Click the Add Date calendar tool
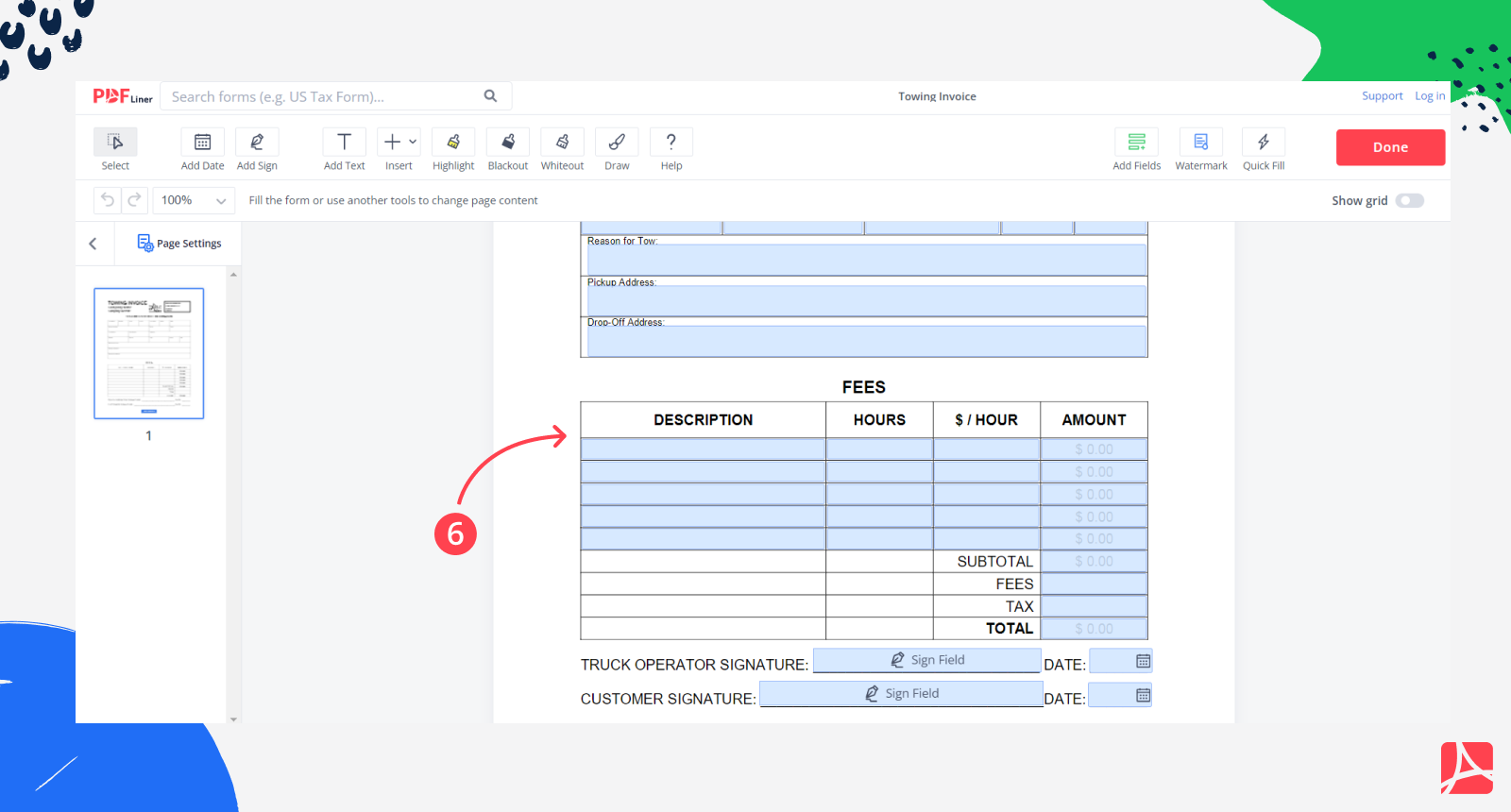 pos(202,149)
